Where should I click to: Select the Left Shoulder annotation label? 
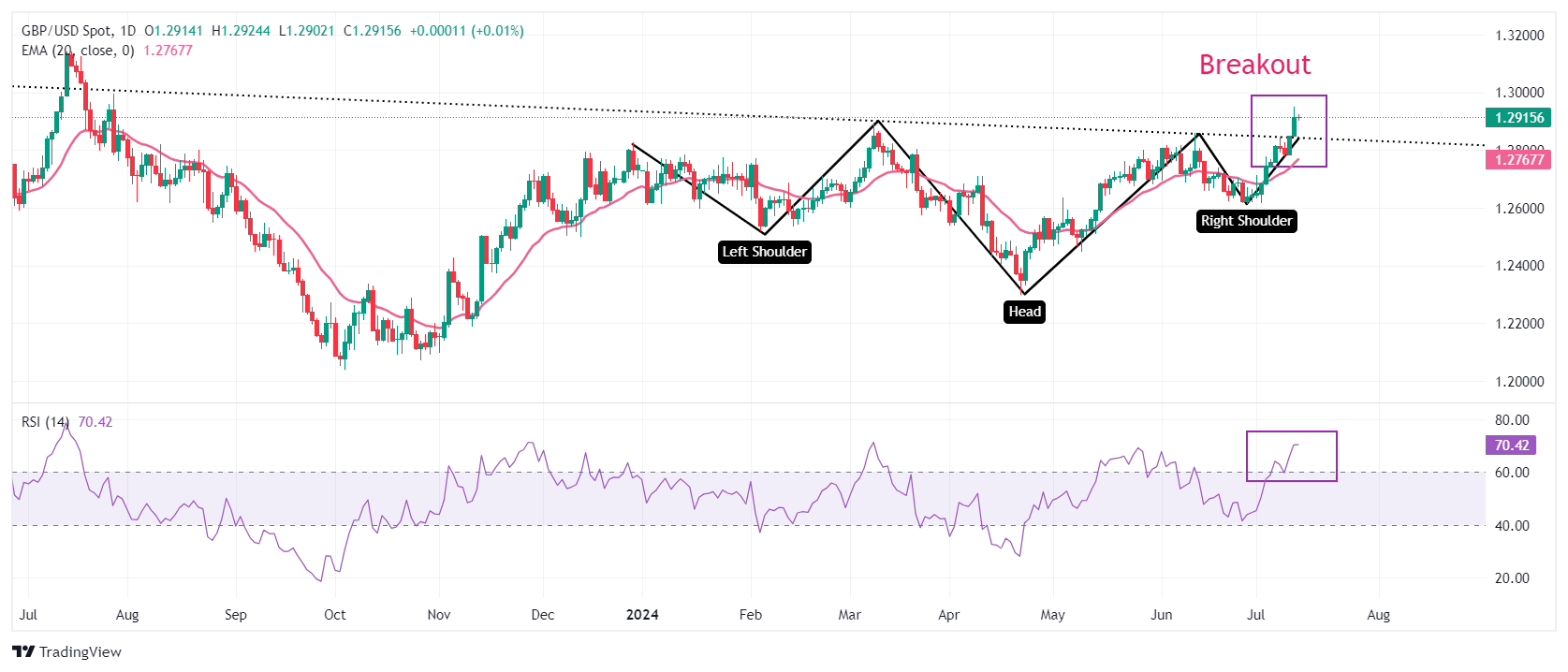[x=764, y=252]
